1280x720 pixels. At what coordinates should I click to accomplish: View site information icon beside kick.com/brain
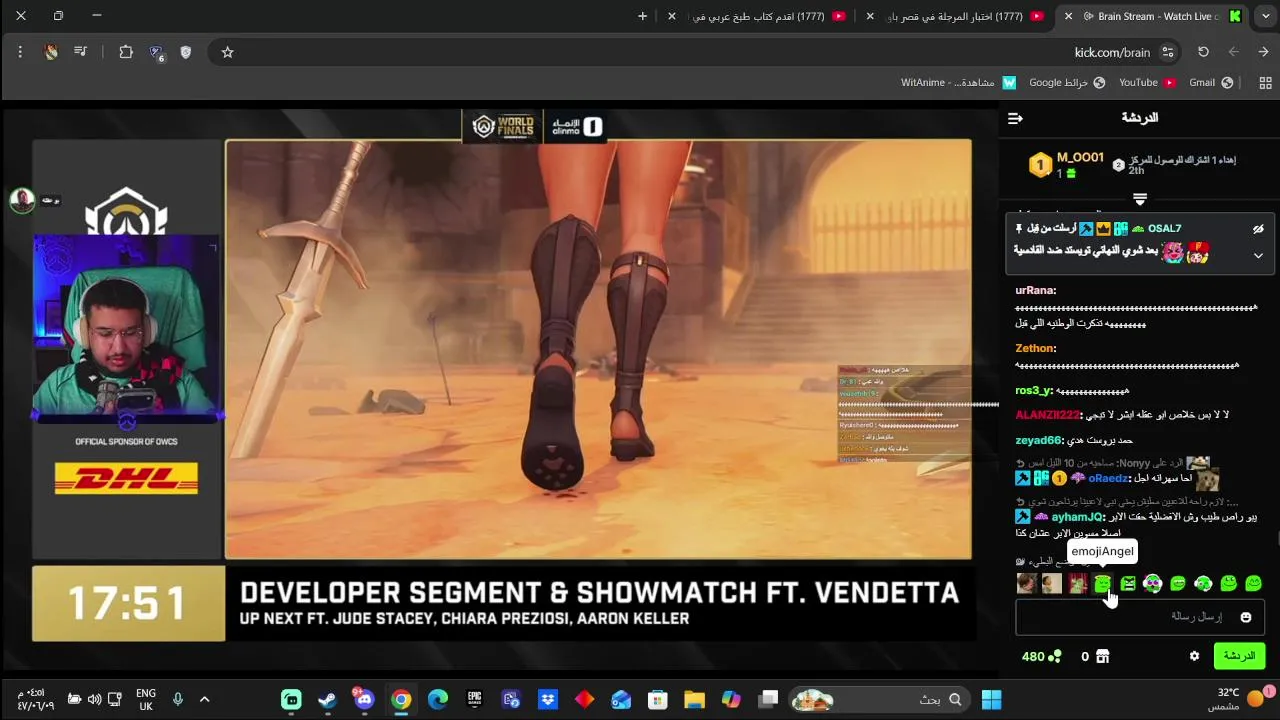[x=1169, y=52]
